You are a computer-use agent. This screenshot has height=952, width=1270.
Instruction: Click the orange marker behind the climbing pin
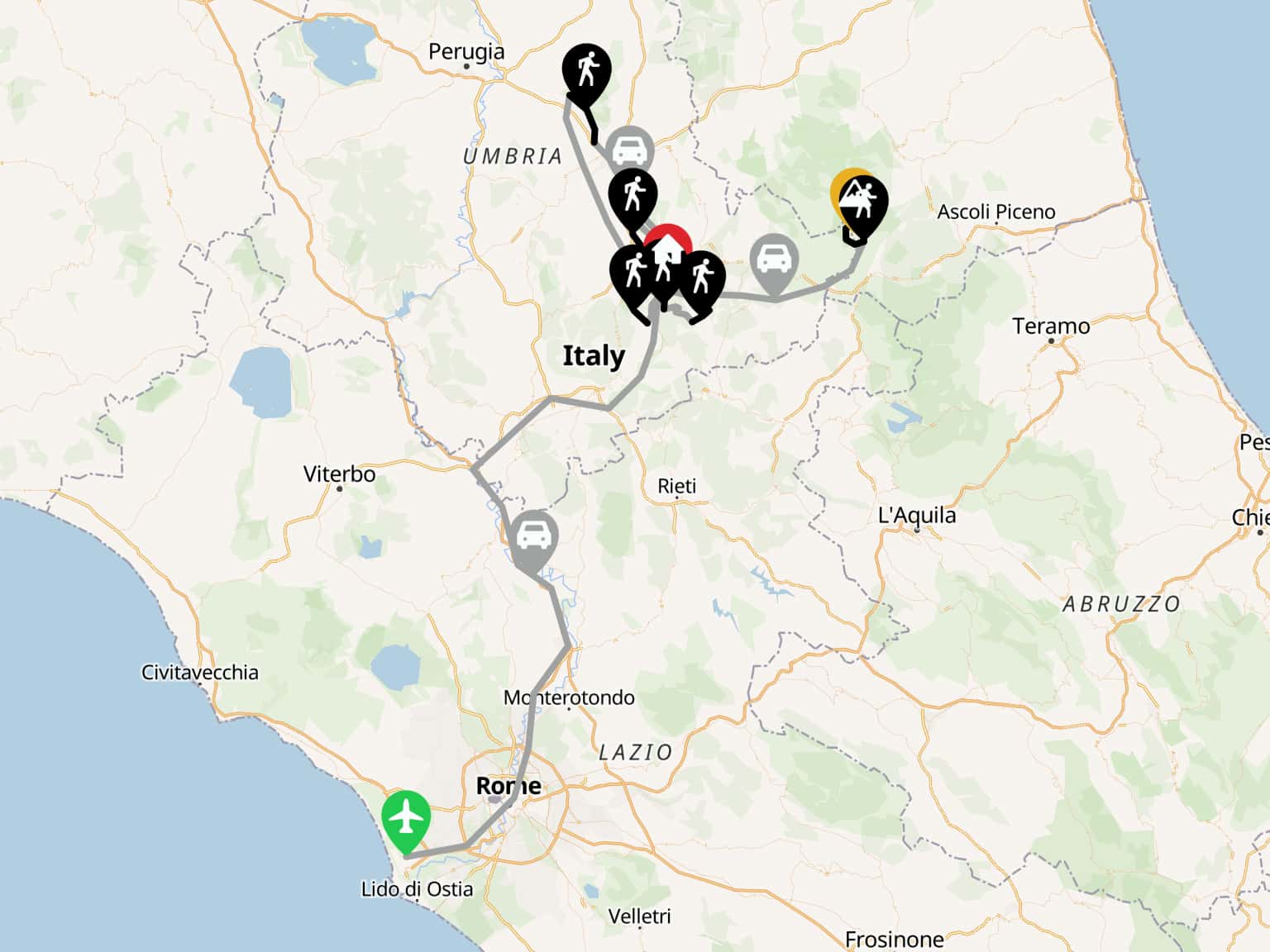pyautogui.click(x=845, y=188)
